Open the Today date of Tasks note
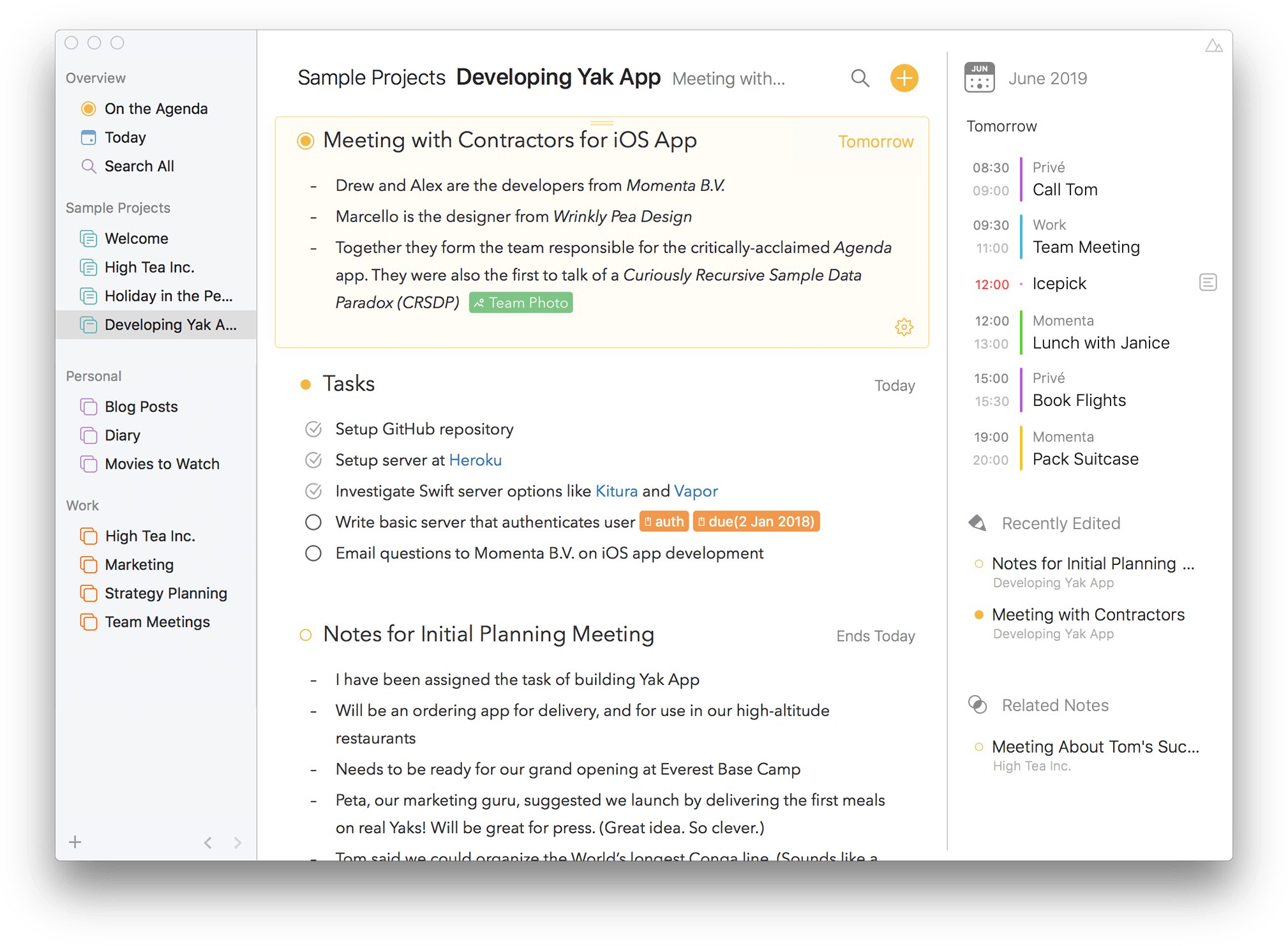 tap(894, 386)
